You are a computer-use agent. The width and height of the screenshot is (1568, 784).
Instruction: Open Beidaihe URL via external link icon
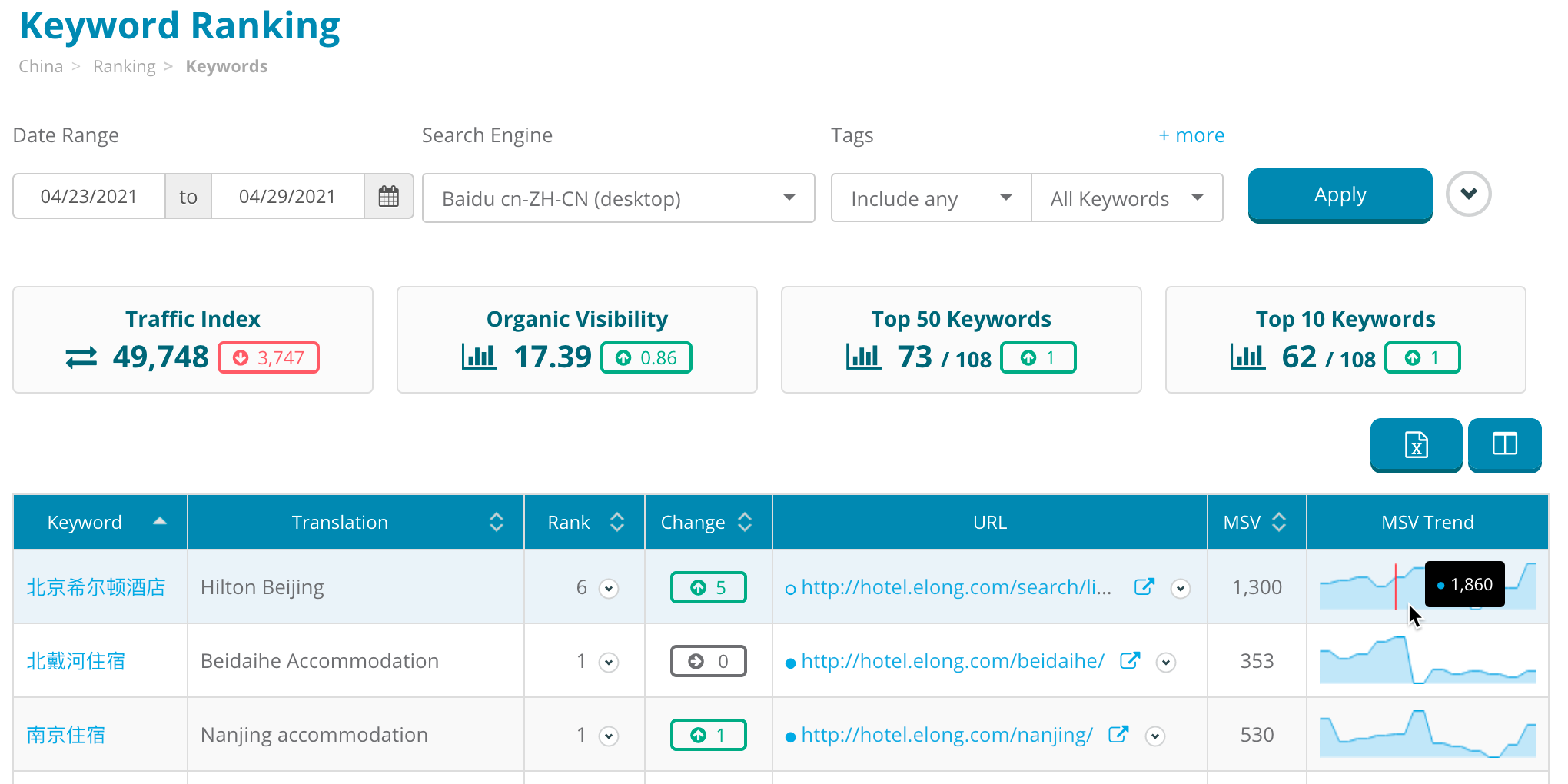pos(1130,660)
